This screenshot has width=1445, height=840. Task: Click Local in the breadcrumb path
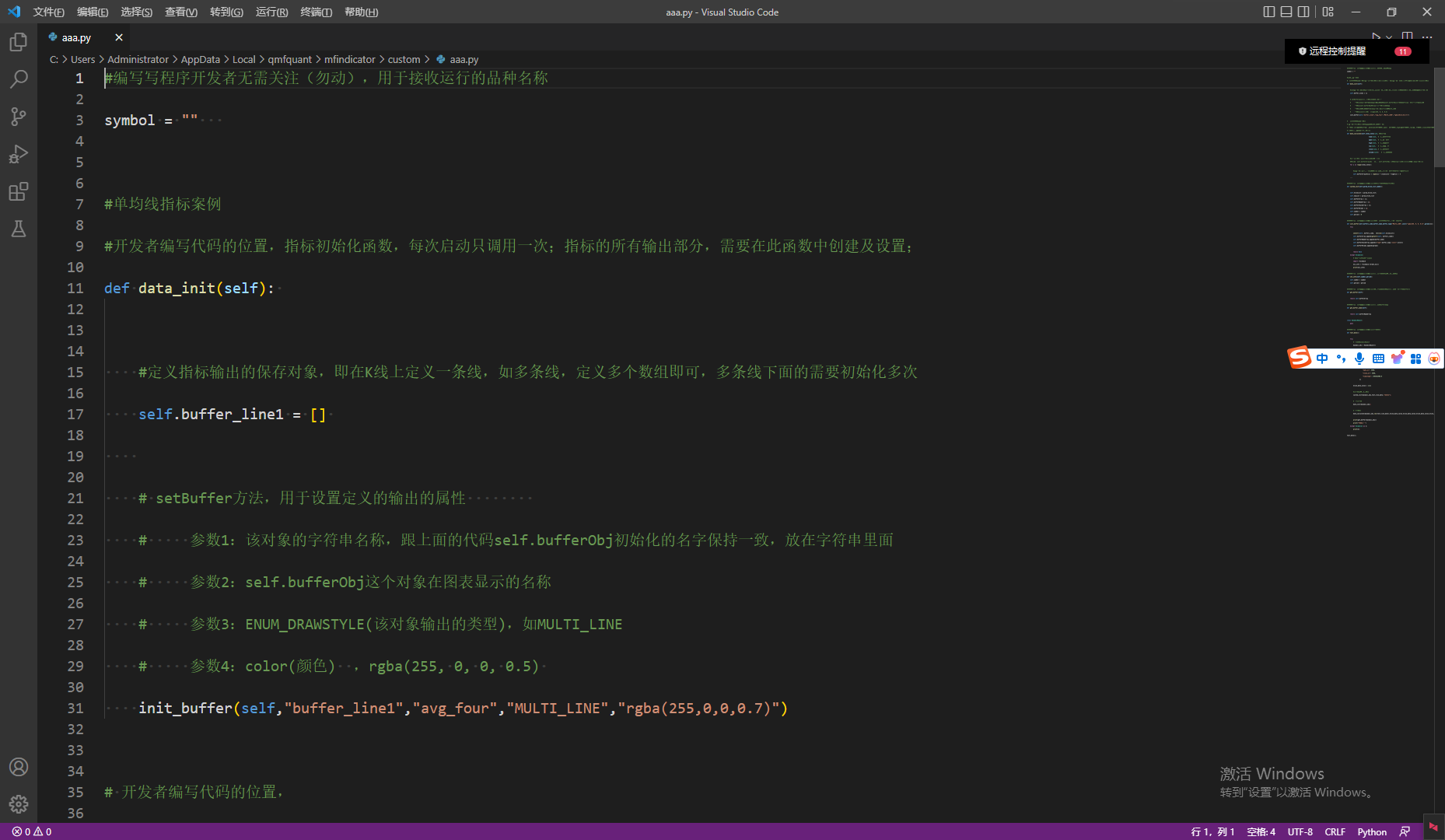(x=244, y=59)
